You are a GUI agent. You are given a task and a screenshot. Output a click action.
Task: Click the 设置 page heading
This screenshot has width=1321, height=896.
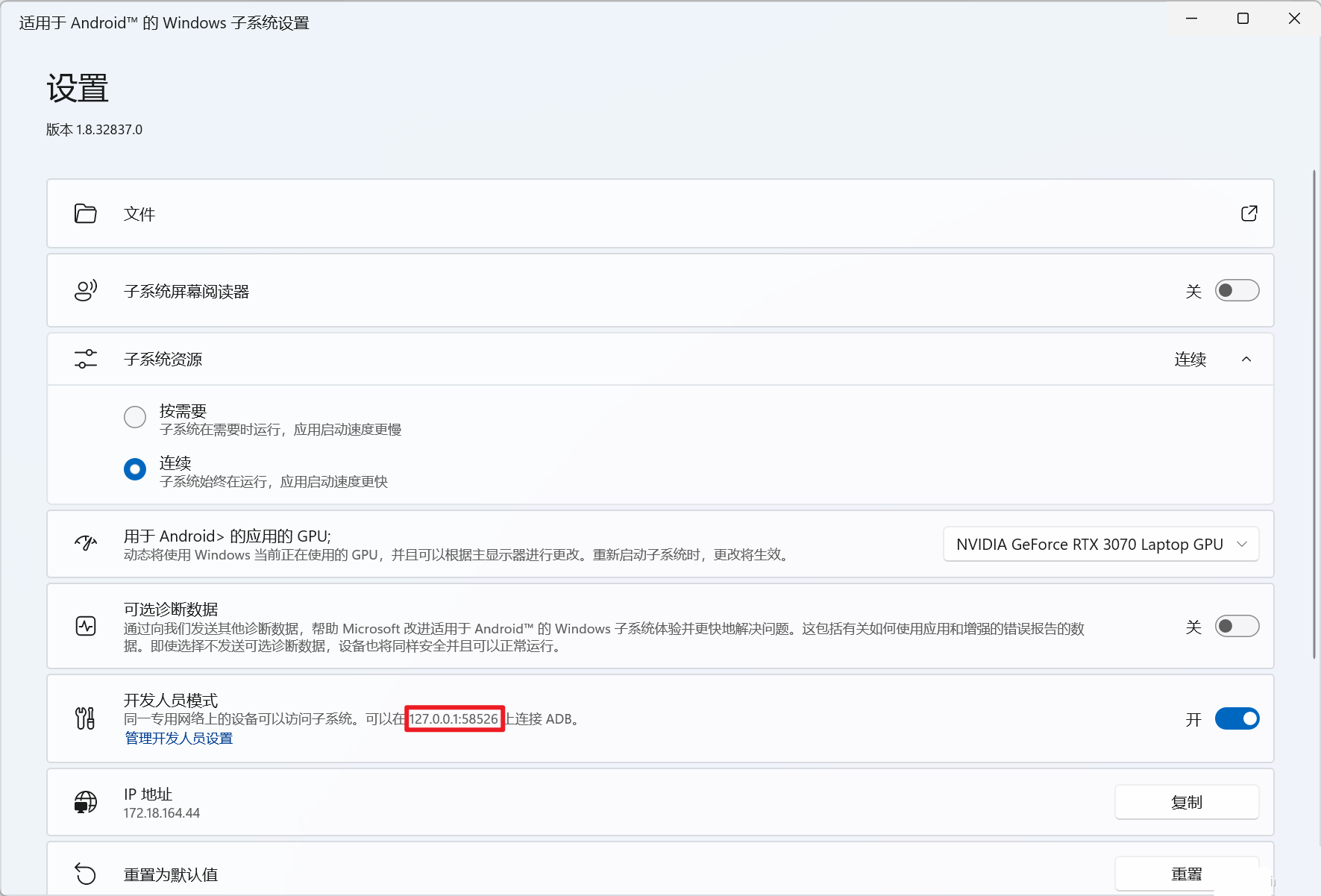(x=78, y=88)
